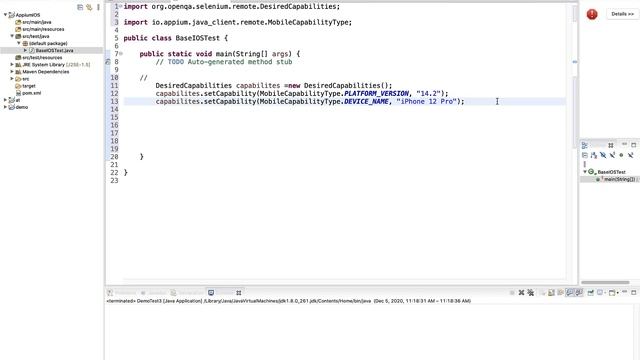
Task: Click the second tab icon in Outline panel
Action: coord(611,145)
